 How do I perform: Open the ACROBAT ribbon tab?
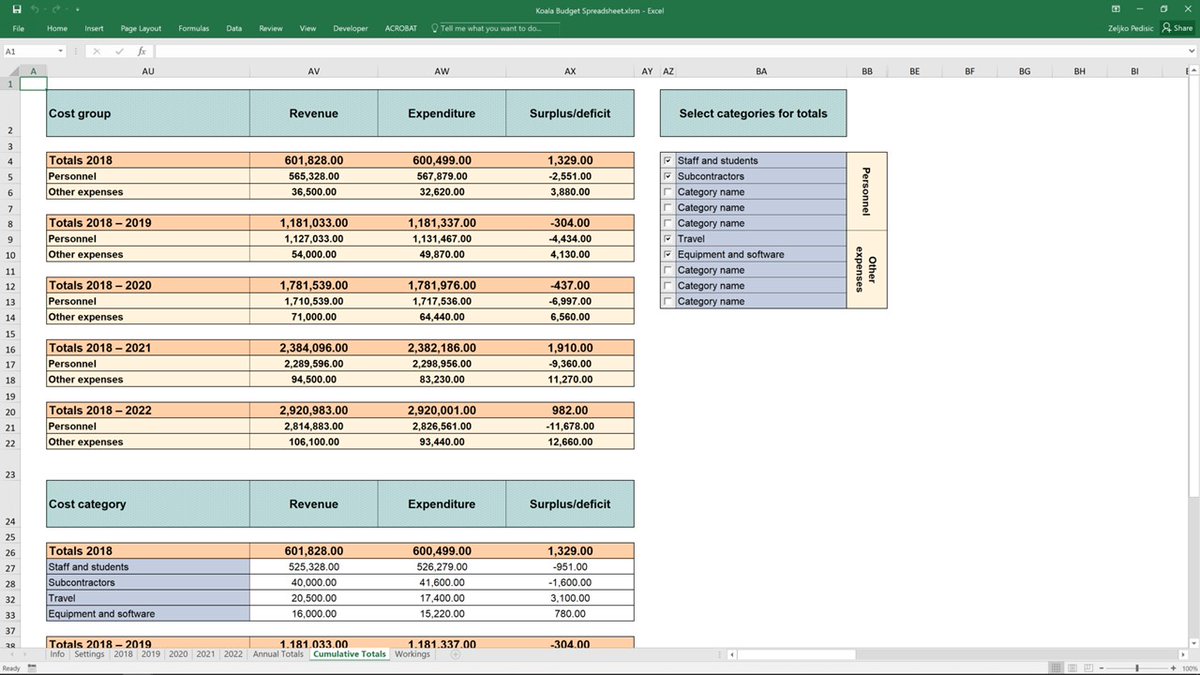(x=401, y=28)
